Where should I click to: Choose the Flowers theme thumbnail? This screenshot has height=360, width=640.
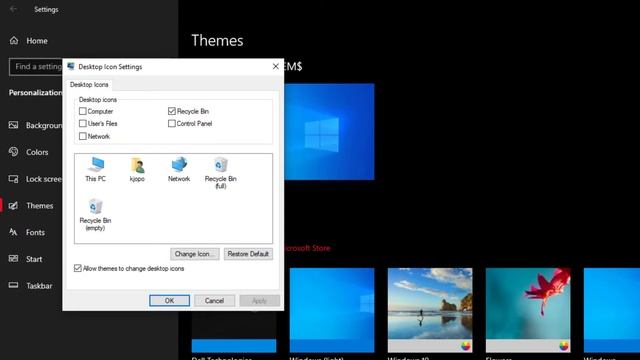tap(528, 310)
